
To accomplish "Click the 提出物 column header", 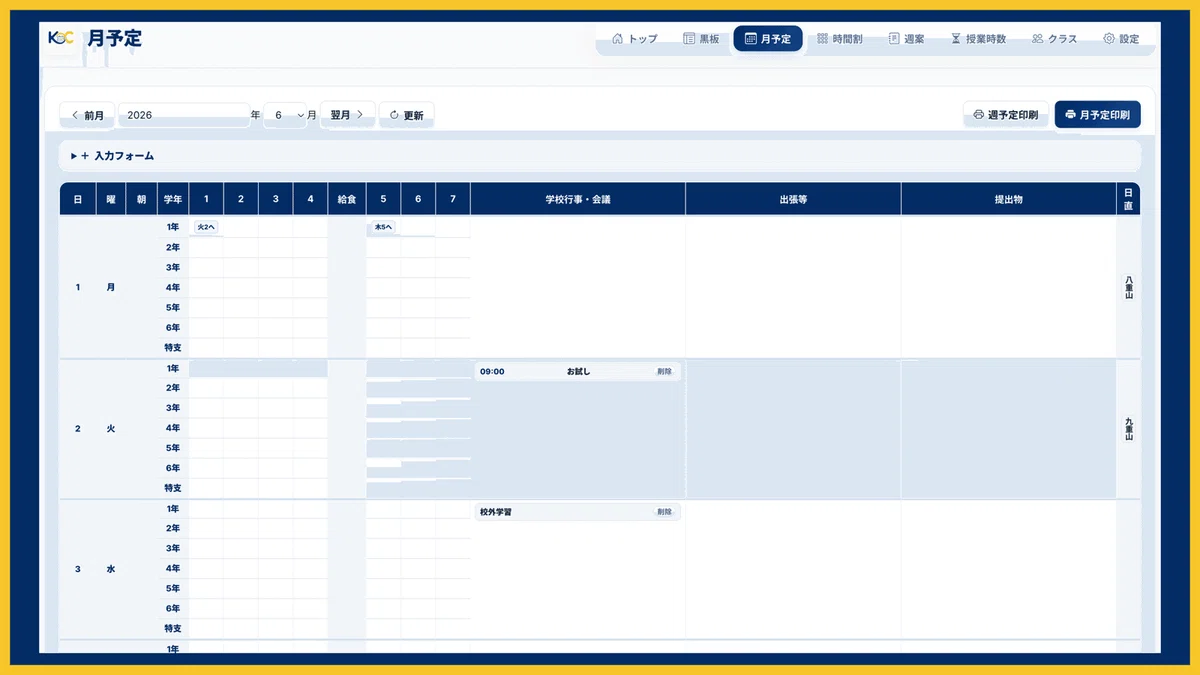I will 1009,199.
